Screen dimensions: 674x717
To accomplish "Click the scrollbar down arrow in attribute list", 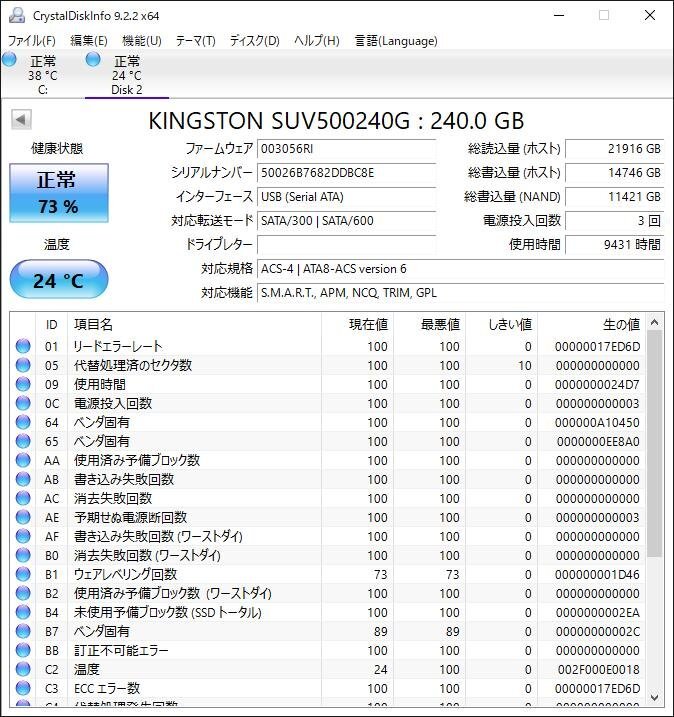I will 654,698.
